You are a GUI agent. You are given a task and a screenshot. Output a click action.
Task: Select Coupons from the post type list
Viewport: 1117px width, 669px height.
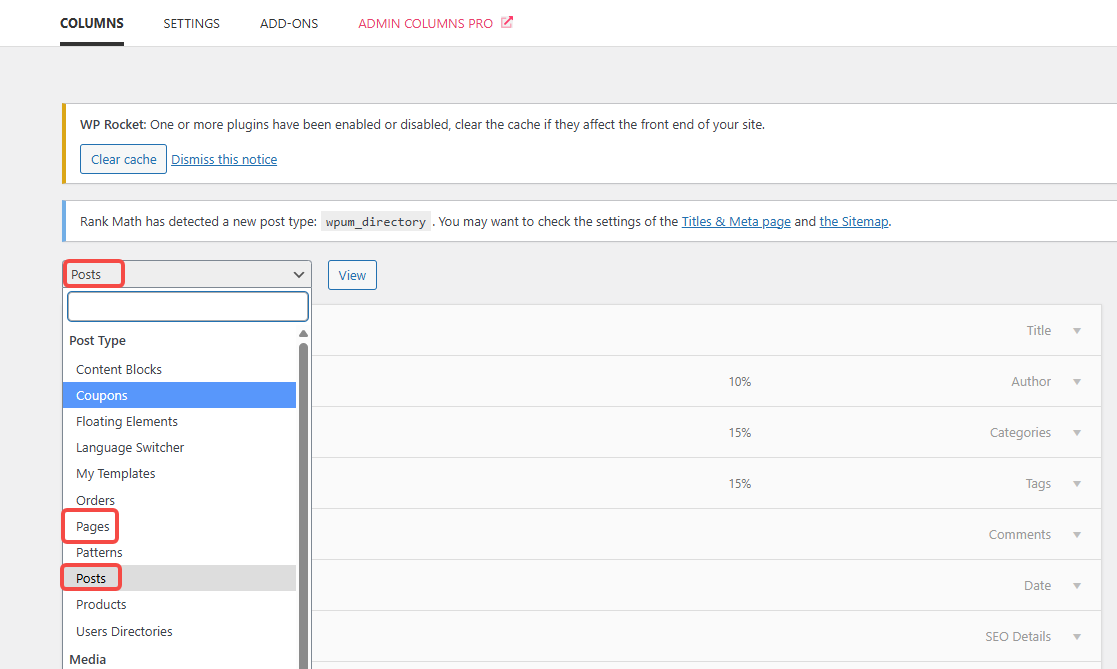(102, 396)
